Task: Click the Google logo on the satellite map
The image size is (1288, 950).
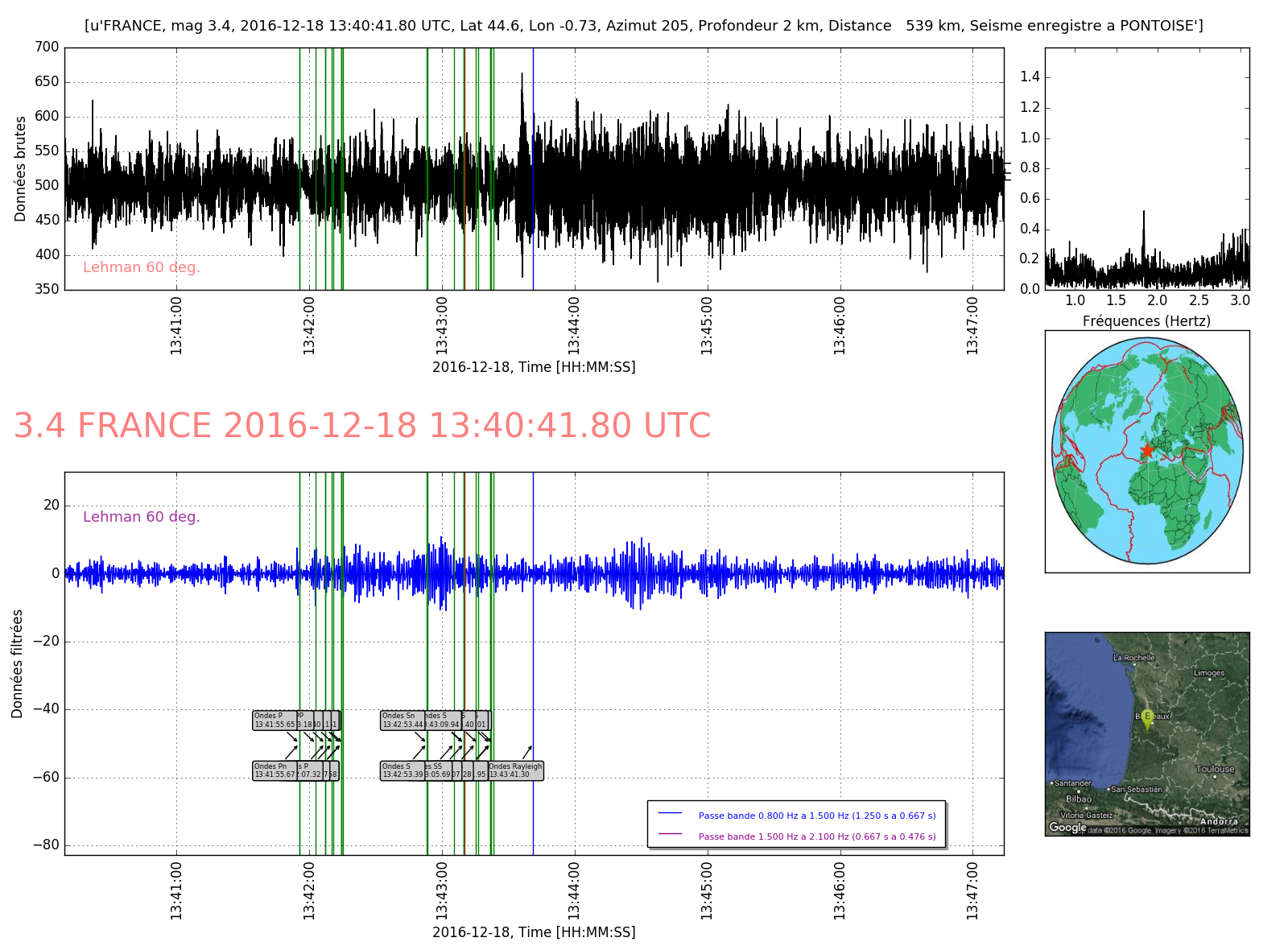Action: 1067,828
